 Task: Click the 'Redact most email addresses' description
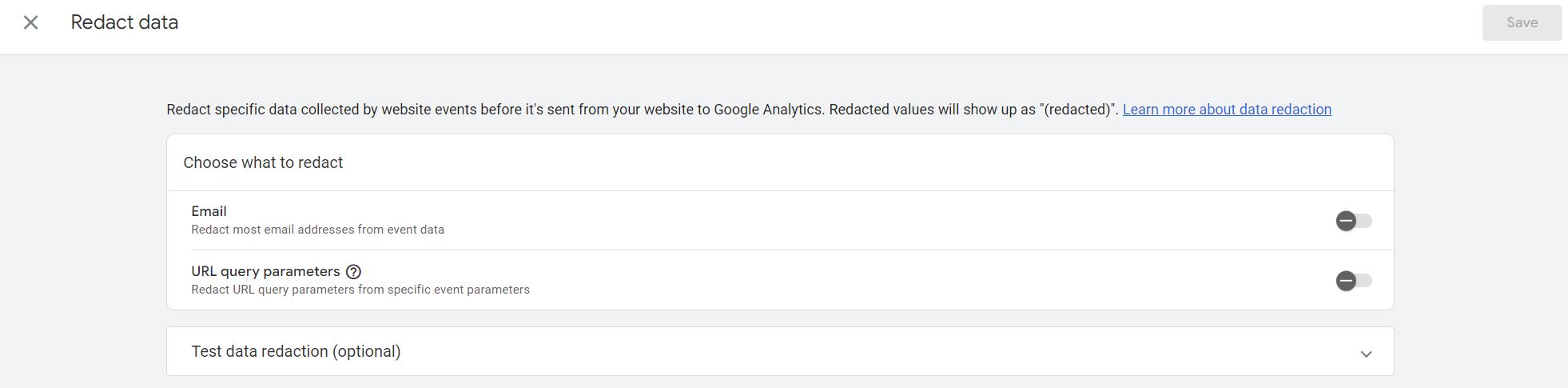click(x=317, y=230)
